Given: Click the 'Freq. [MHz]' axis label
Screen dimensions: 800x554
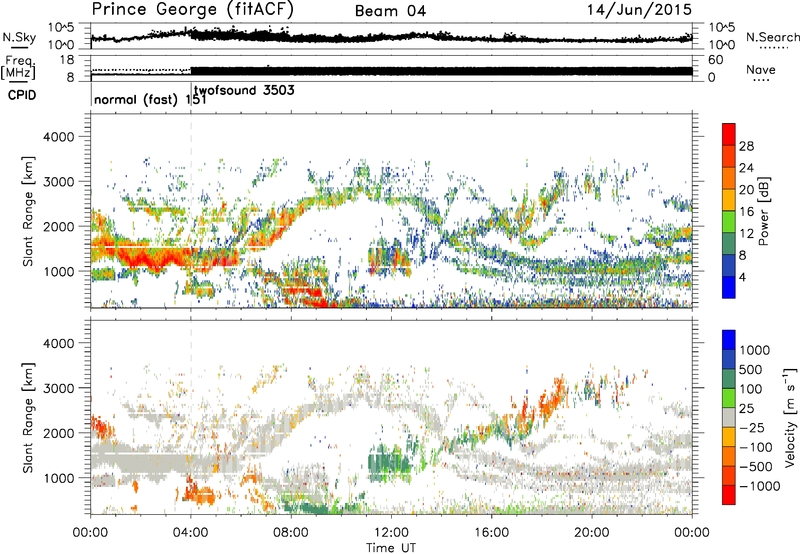Looking at the screenshot, I should pos(18,68).
